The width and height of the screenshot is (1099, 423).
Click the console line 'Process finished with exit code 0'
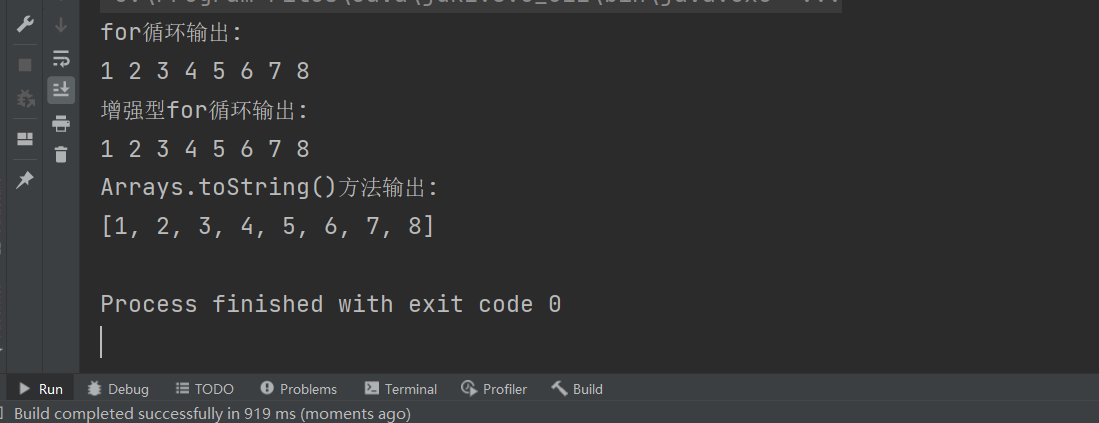(x=331, y=305)
